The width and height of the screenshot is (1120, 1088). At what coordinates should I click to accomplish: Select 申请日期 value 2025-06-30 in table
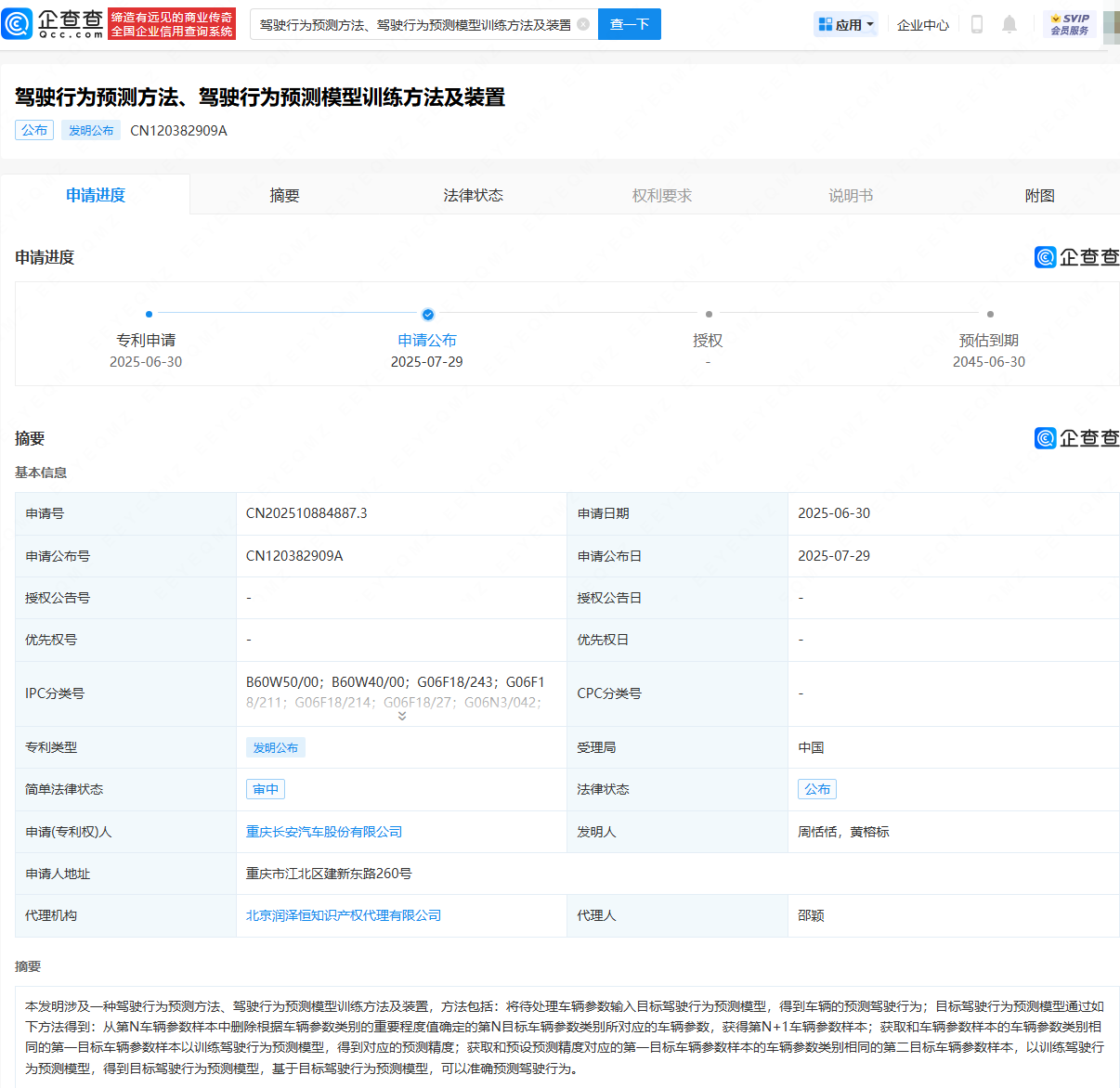(x=834, y=513)
